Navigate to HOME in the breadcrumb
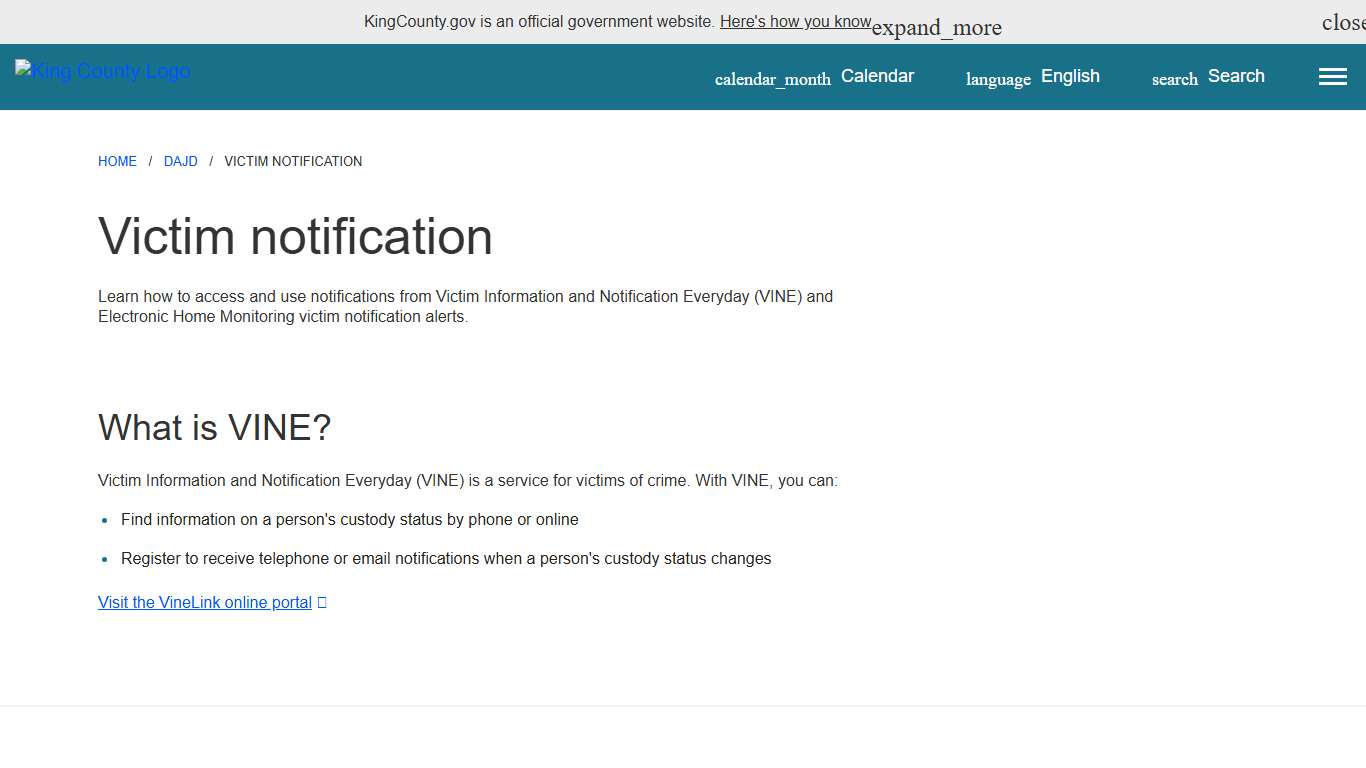This screenshot has width=1366, height=768. click(117, 161)
